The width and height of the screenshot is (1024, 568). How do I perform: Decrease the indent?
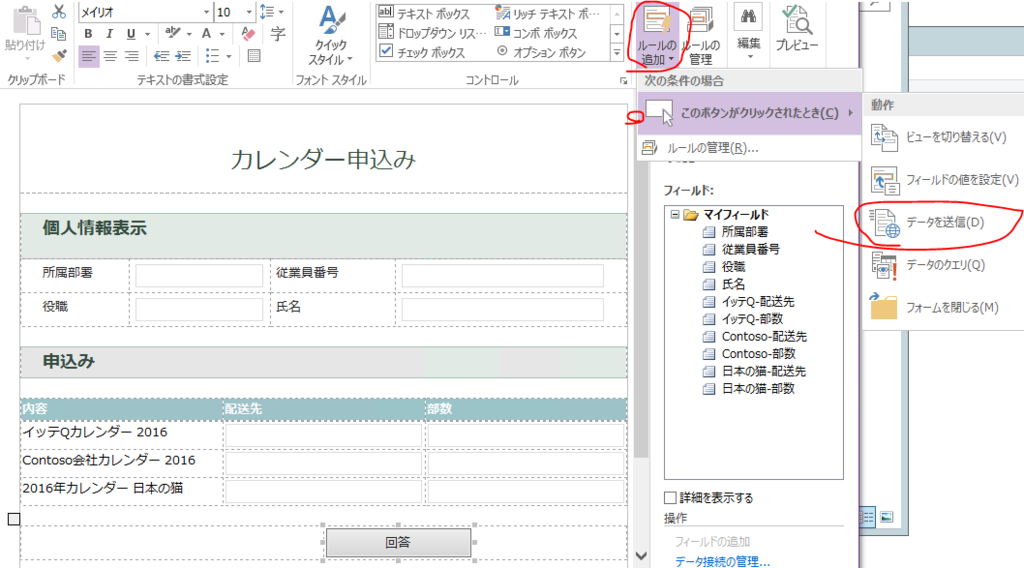(x=161, y=56)
